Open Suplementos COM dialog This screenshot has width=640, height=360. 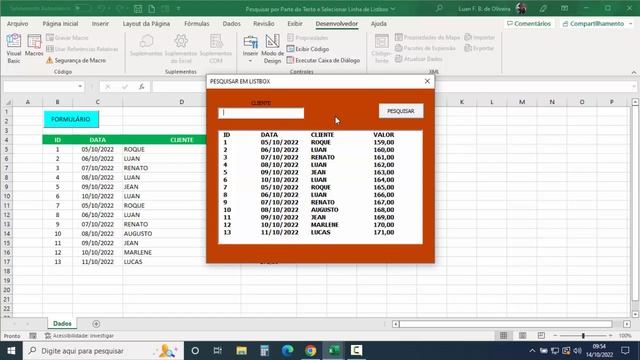point(216,49)
